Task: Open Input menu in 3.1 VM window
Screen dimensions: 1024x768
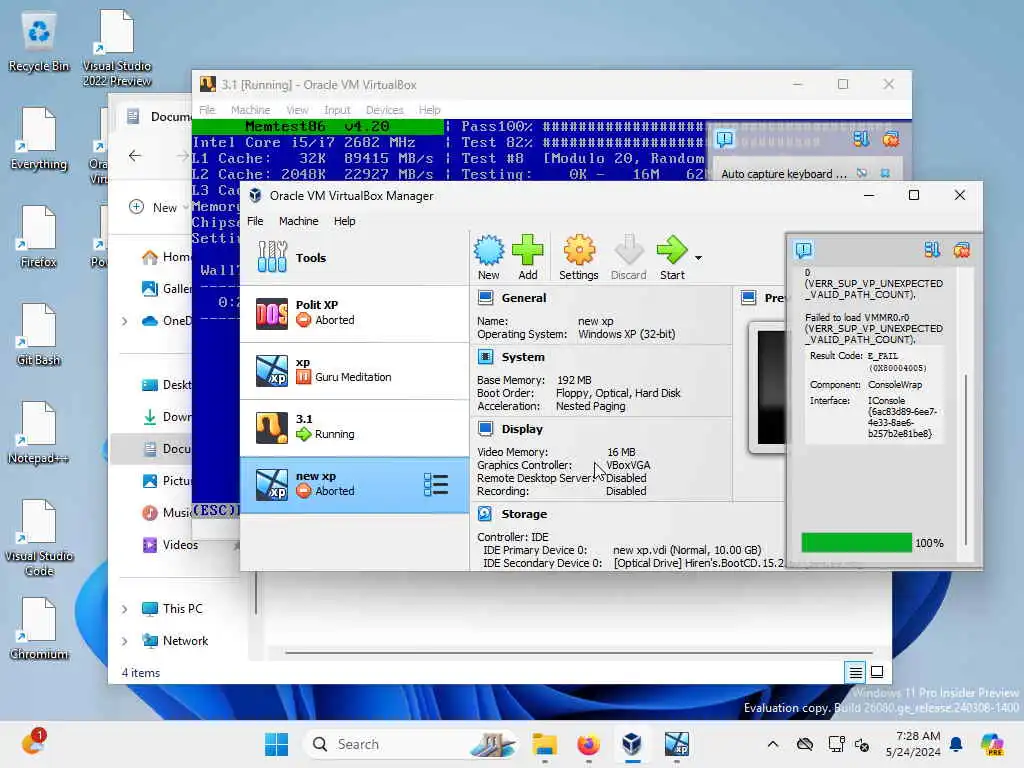Action: 337,110
